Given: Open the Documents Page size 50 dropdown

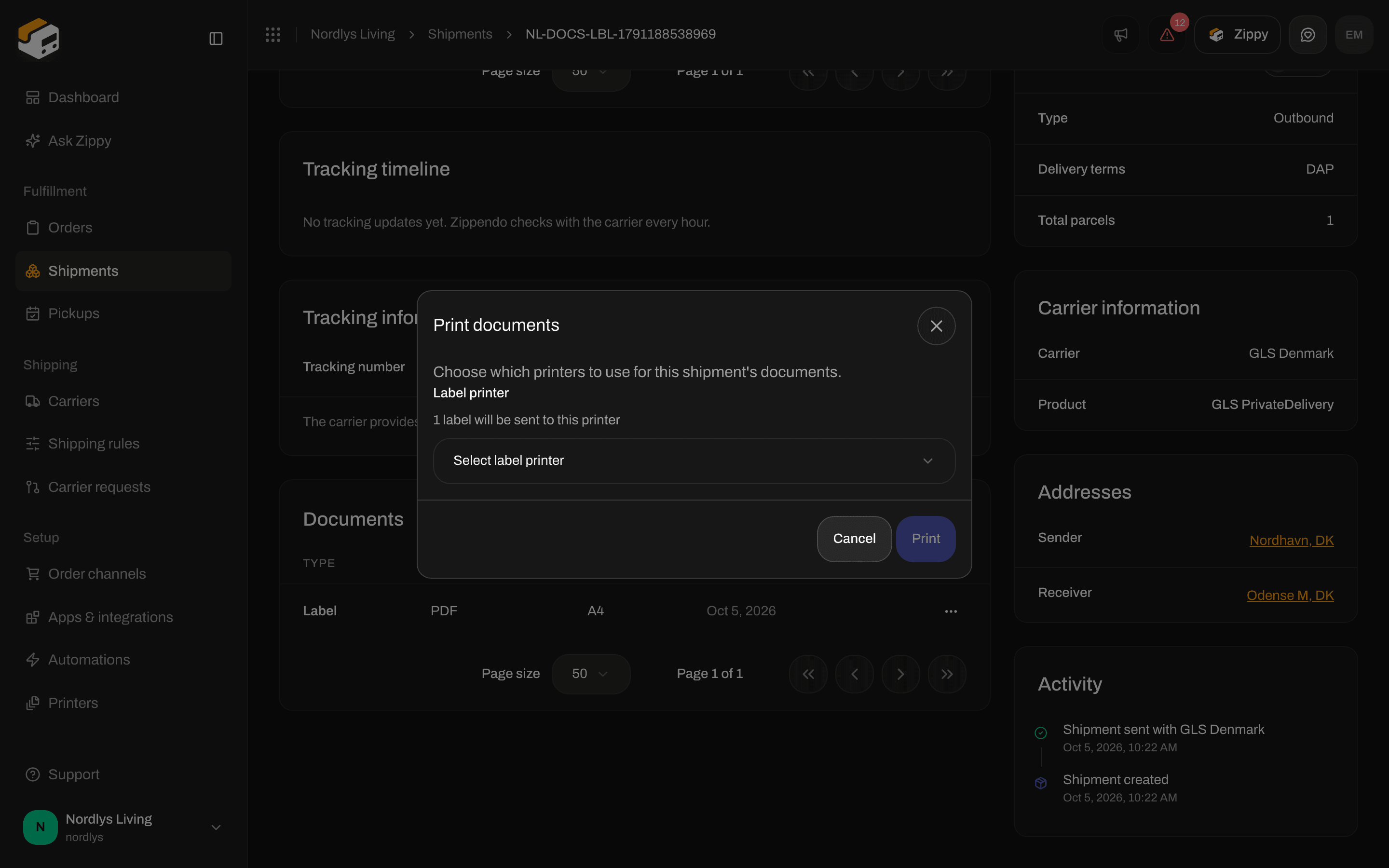Looking at the screenshot, I should 591,674.
